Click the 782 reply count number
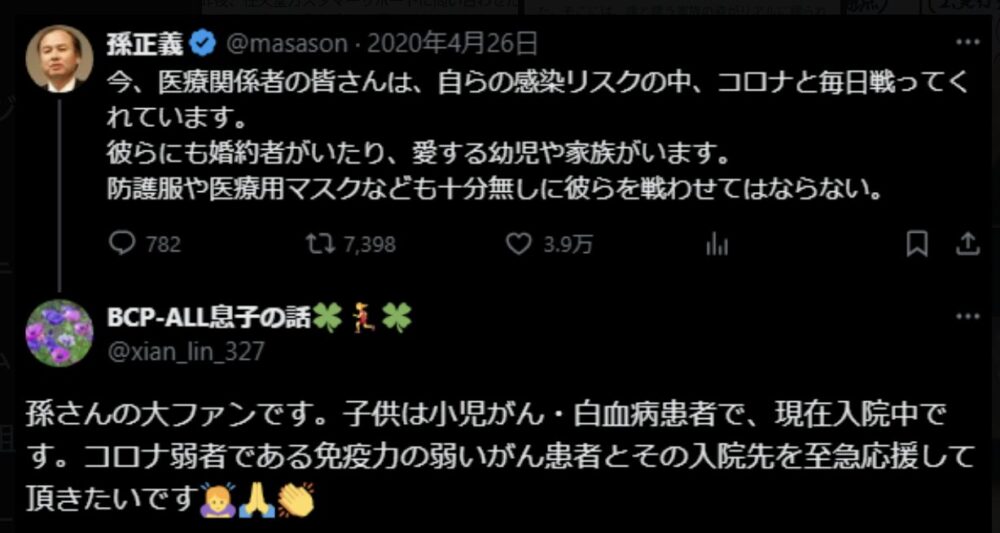The height and width of the screenshot is (533, 1000). pyautogui.click(x=164, y=245)
